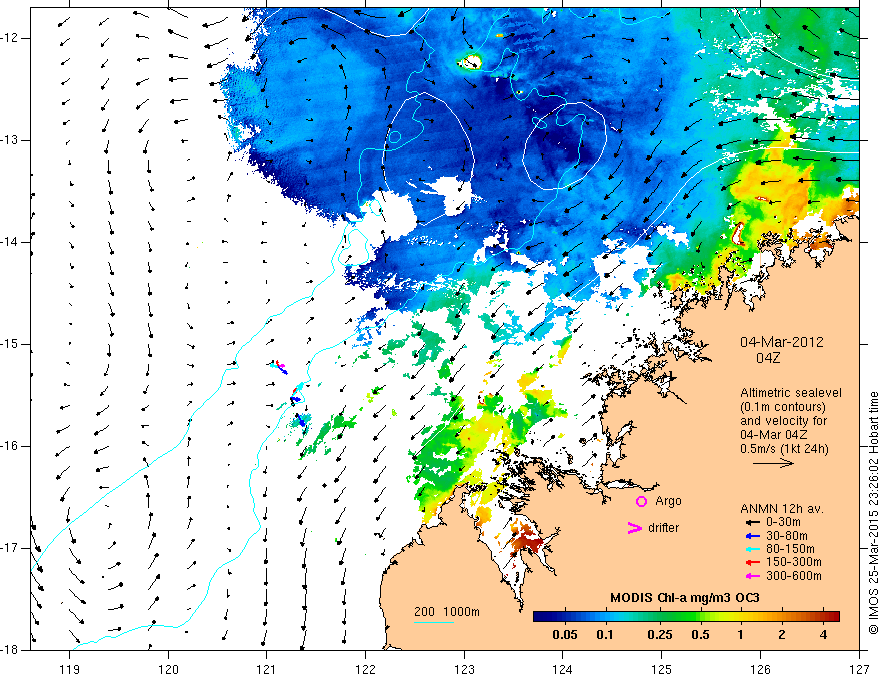Viewport: 880px width, 680px height.
Task: Click the colorbar tick label '2'
Action: tap(782, 635)
